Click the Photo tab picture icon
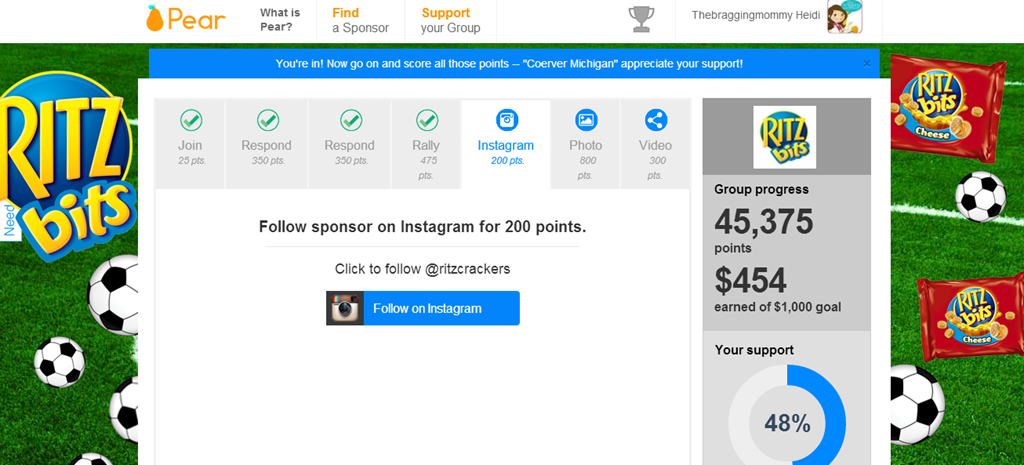1024x465 pixels. coord(586,120)
